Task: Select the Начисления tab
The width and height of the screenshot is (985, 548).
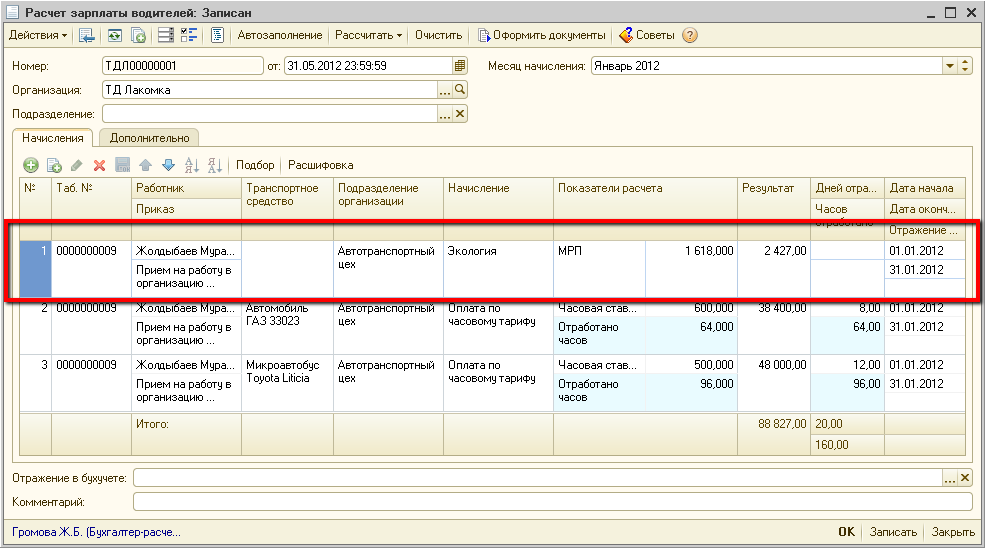Action: point(52,138)
